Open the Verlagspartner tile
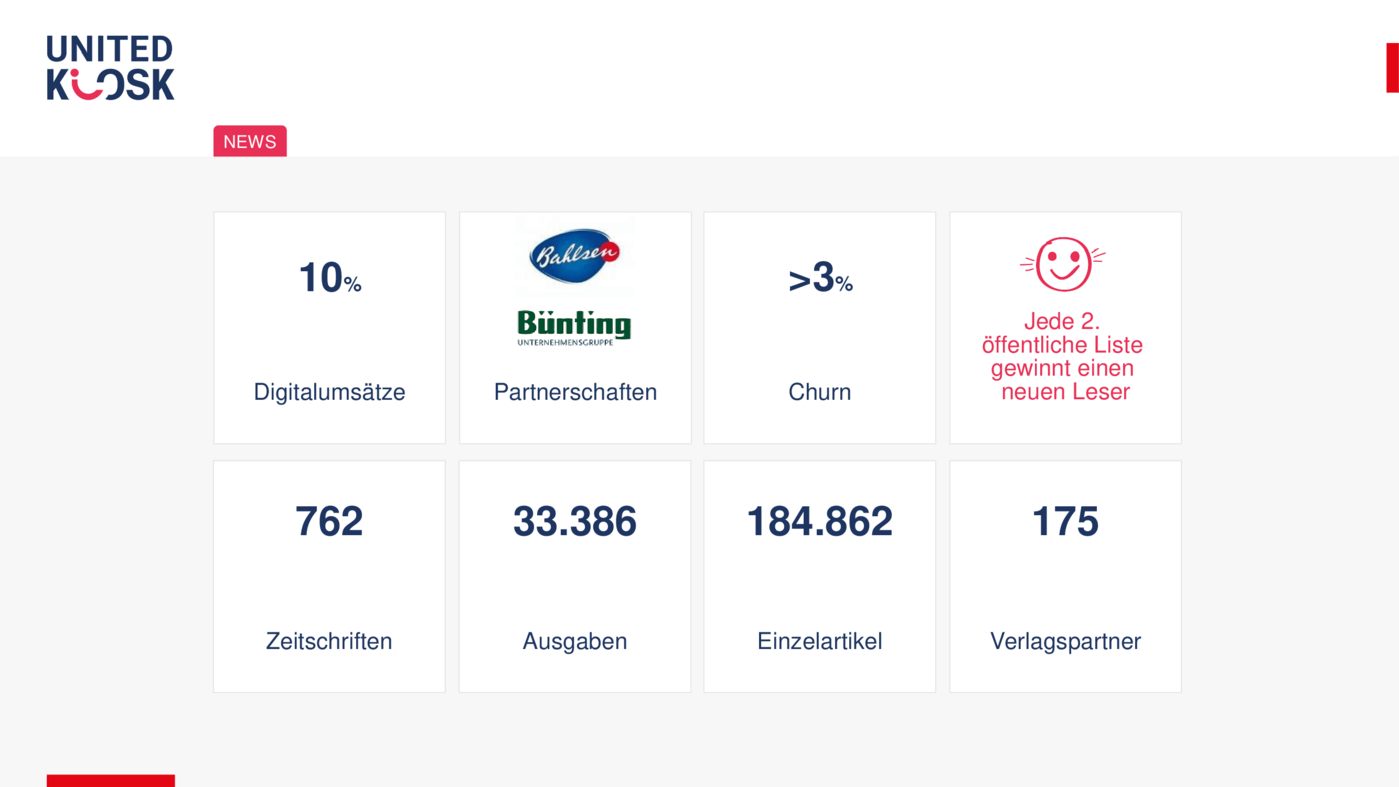 pyautogui.click(x=1065, y=577)
